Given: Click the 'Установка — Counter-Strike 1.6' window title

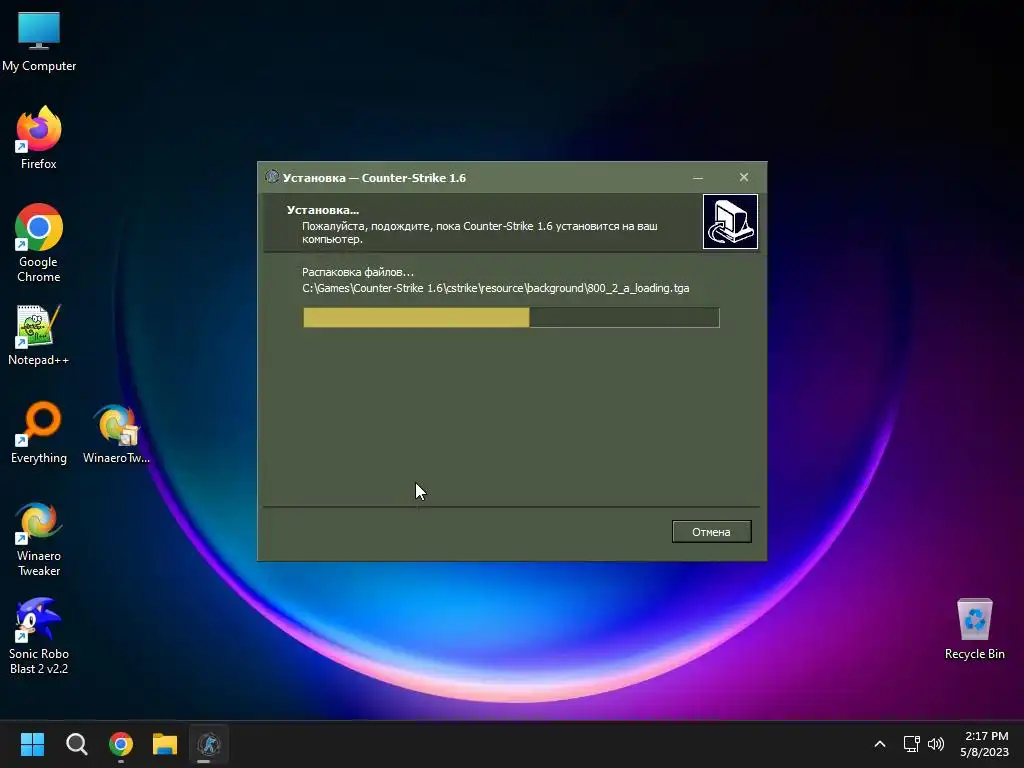Looking at the screenshot, I should point(374,178).
